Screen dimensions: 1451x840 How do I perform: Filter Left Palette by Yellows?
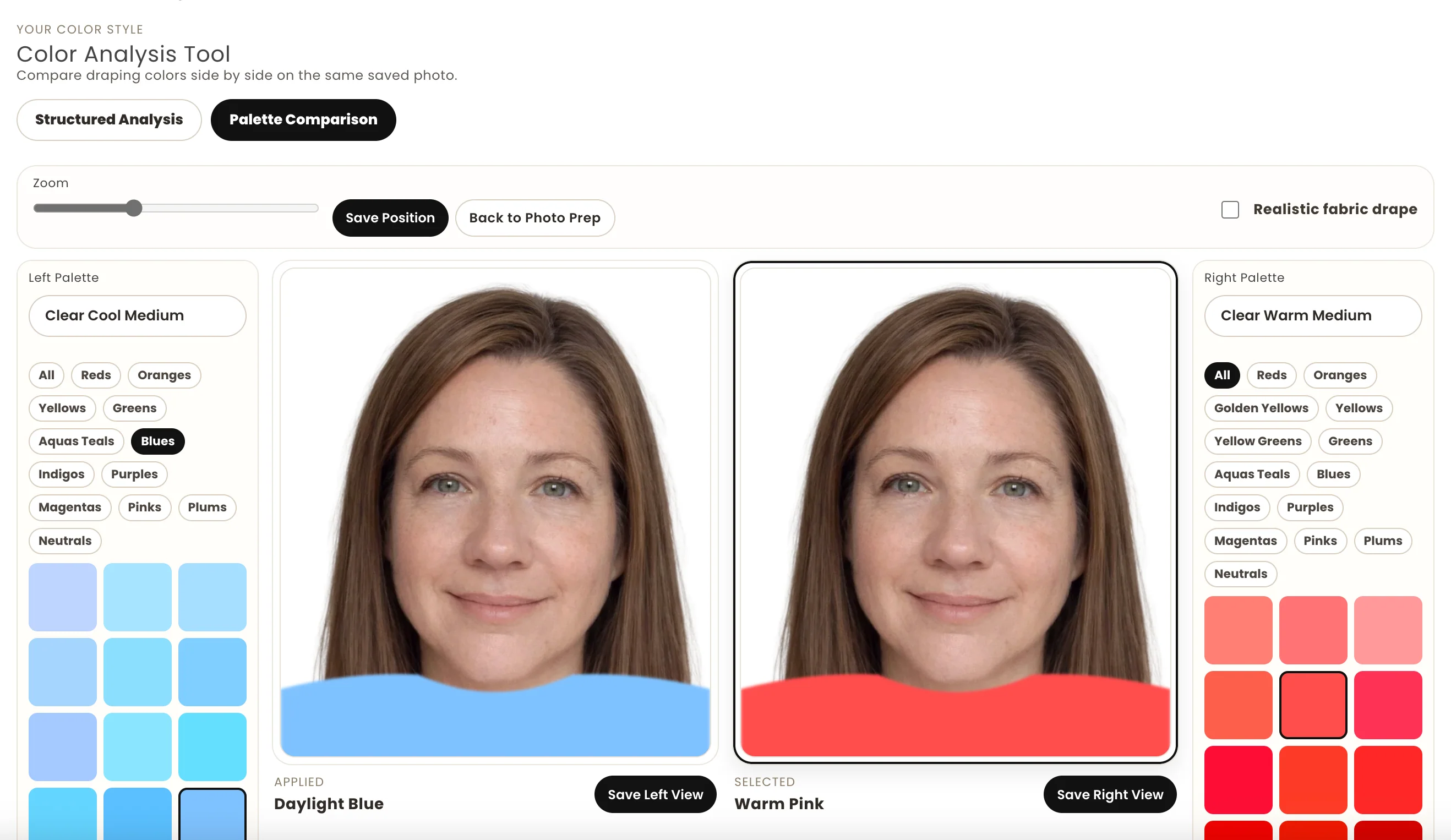click(x=62, y=408)
